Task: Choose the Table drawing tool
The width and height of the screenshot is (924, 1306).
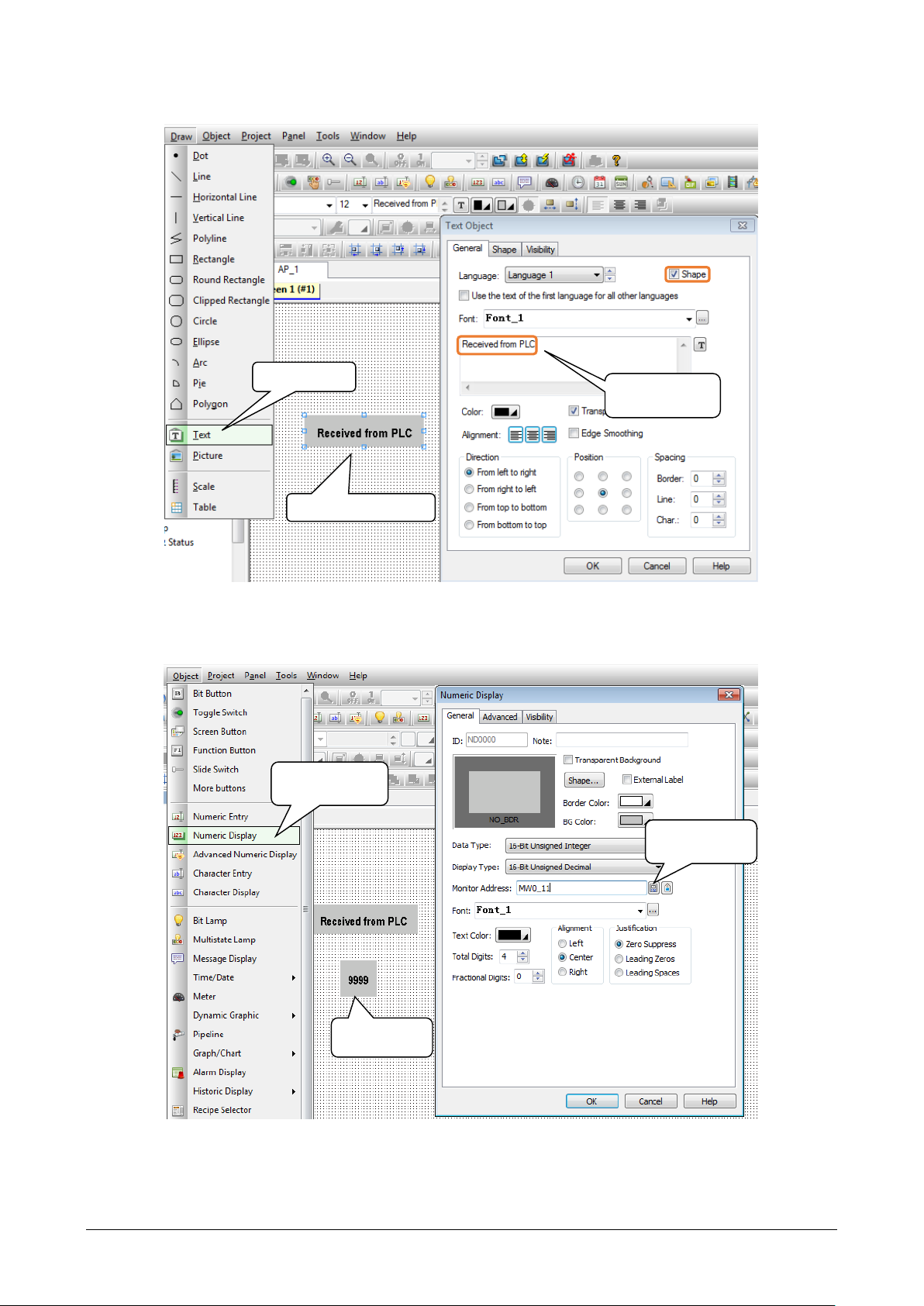Action: pyautogui.click(x=205, y=508)
